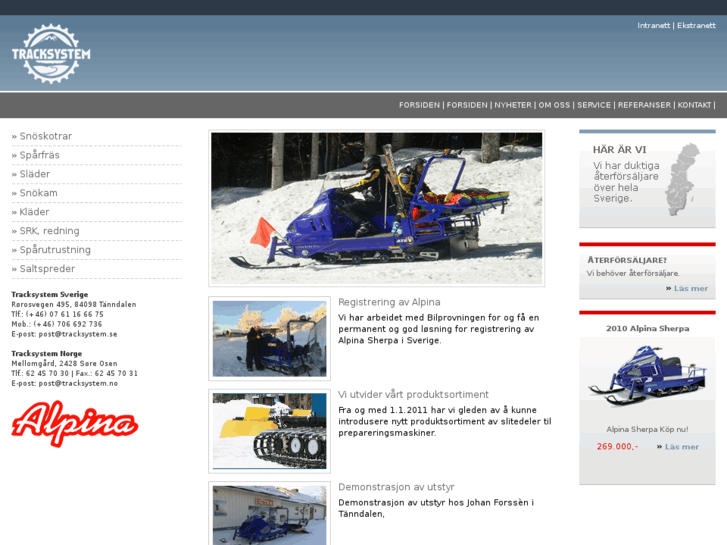The width and height of the screenshot is (727, 545).
Task: Open the Registrering av Alpina thumbnail
Action: tap(269, 339)
